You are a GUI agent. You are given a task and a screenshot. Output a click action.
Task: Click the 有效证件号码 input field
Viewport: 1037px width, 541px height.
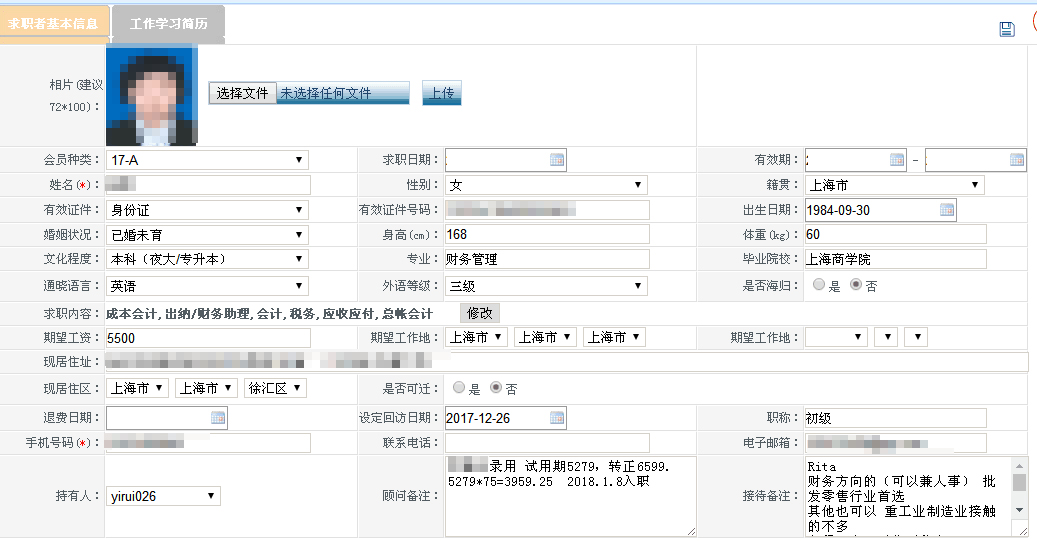(547, 210)
